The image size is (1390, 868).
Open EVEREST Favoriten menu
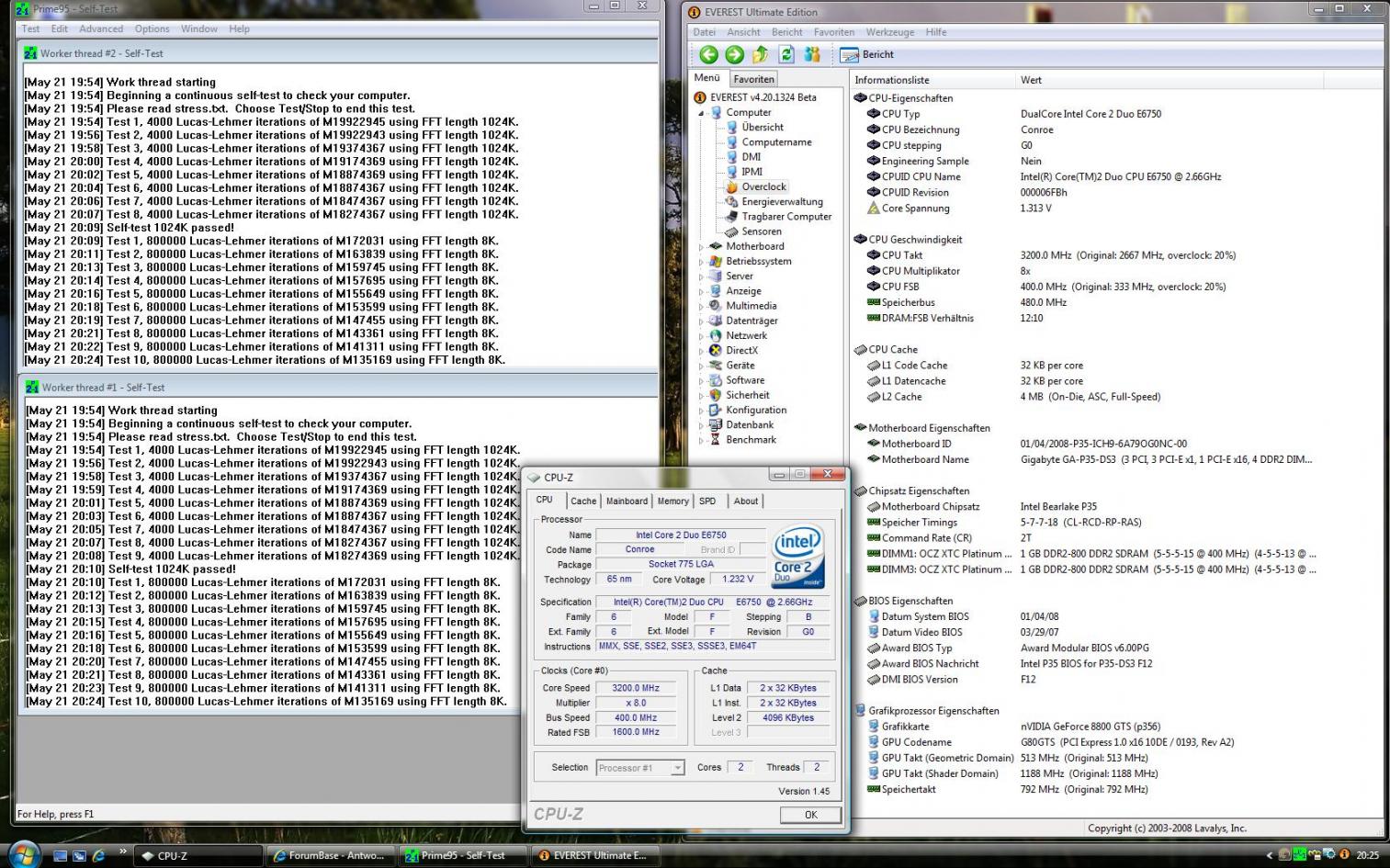click(x=834, y=32)
